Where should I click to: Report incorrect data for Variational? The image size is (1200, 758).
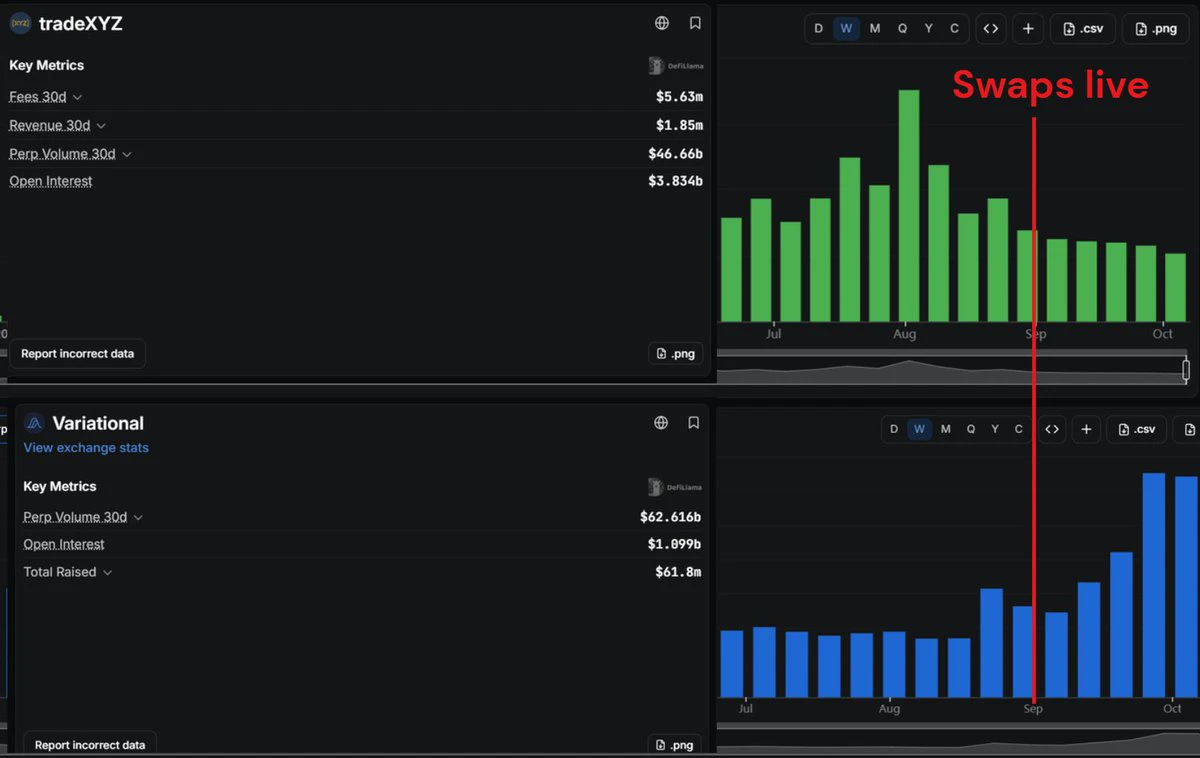pyautogui.click(x=90, y=744)
